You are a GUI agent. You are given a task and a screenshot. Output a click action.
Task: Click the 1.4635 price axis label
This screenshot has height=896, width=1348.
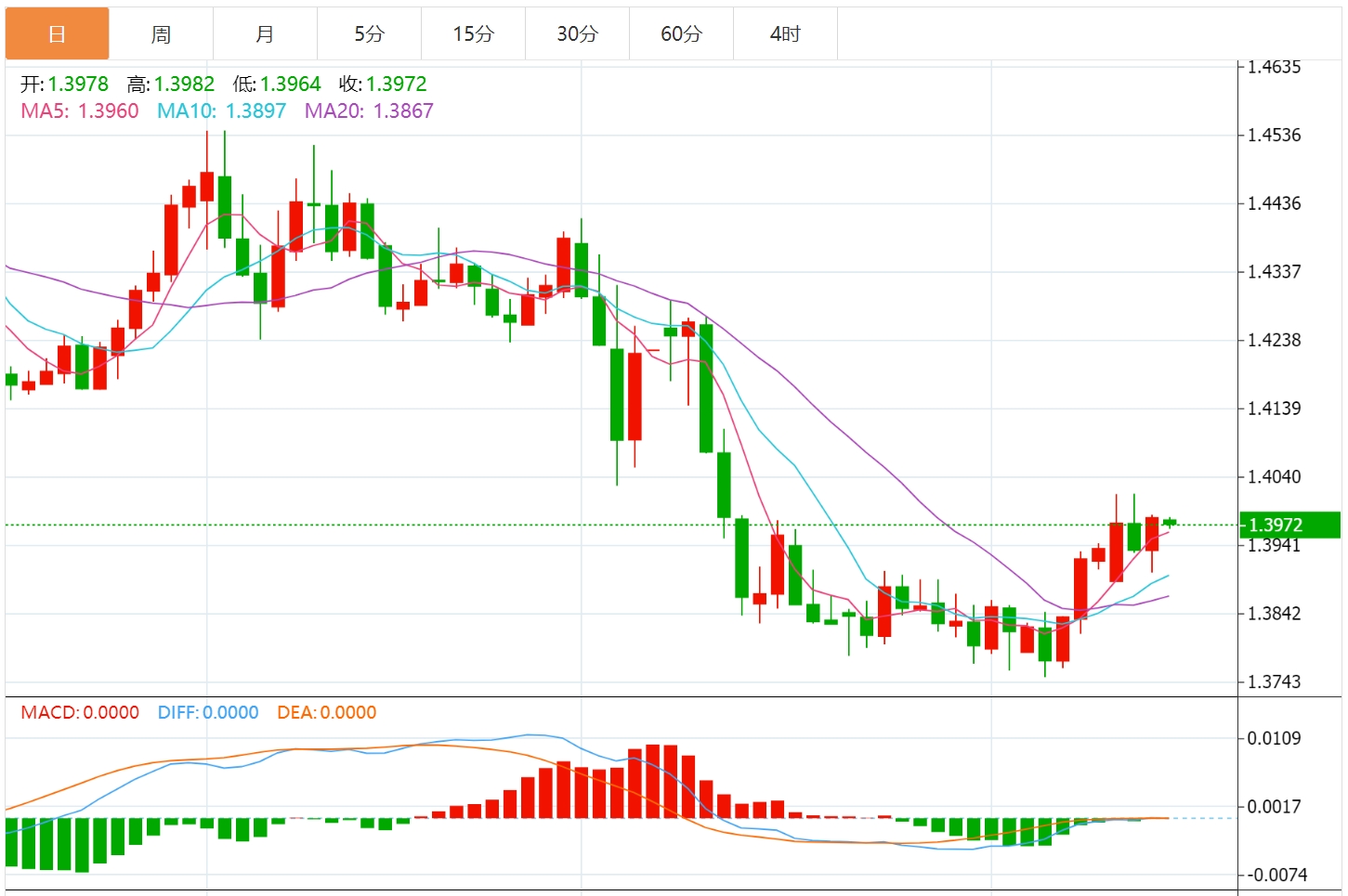point(1274,67)
